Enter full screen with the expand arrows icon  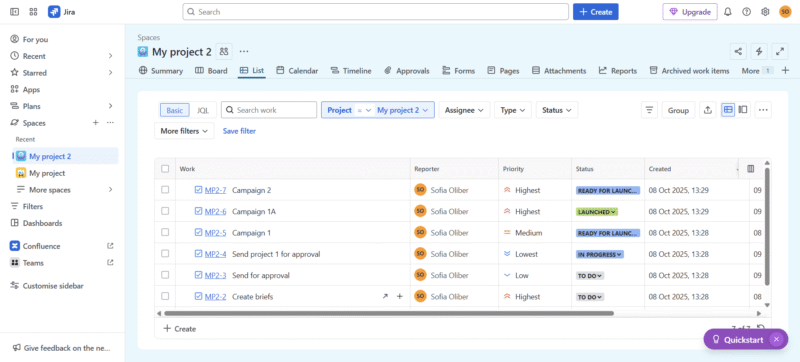780,51
